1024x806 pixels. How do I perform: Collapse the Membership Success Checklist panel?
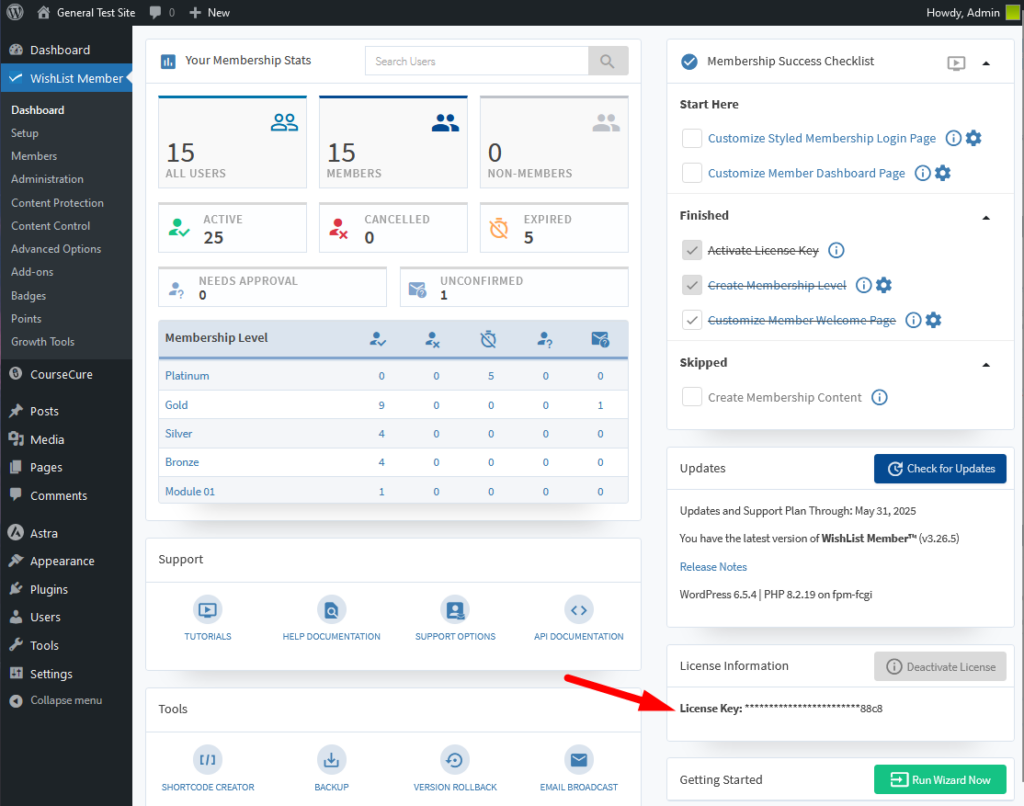click(x=986, y=62)
